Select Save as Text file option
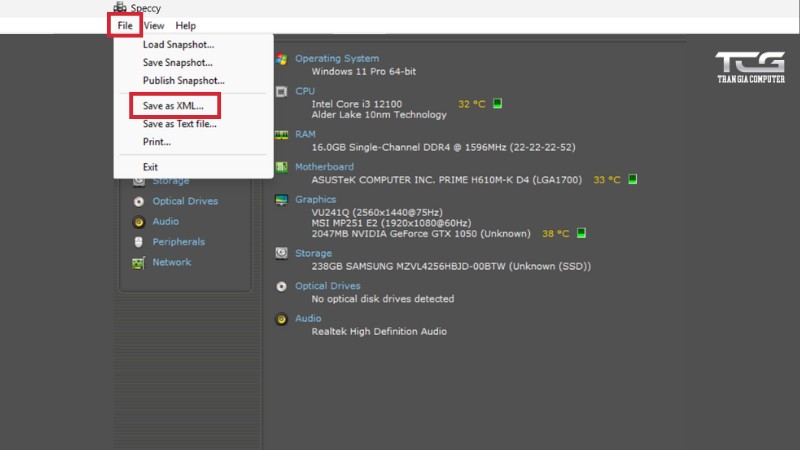Image resolution: width=800 pixels, height=450 pixels. point(179,124)
